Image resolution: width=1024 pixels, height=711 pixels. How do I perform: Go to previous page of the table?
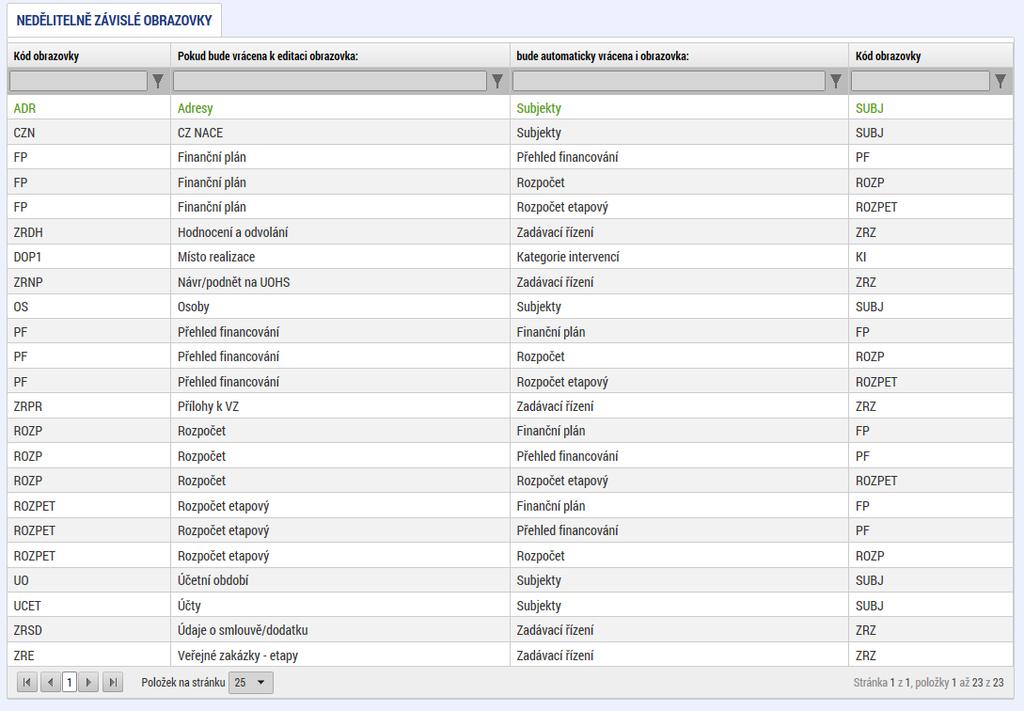click(50, 682)
